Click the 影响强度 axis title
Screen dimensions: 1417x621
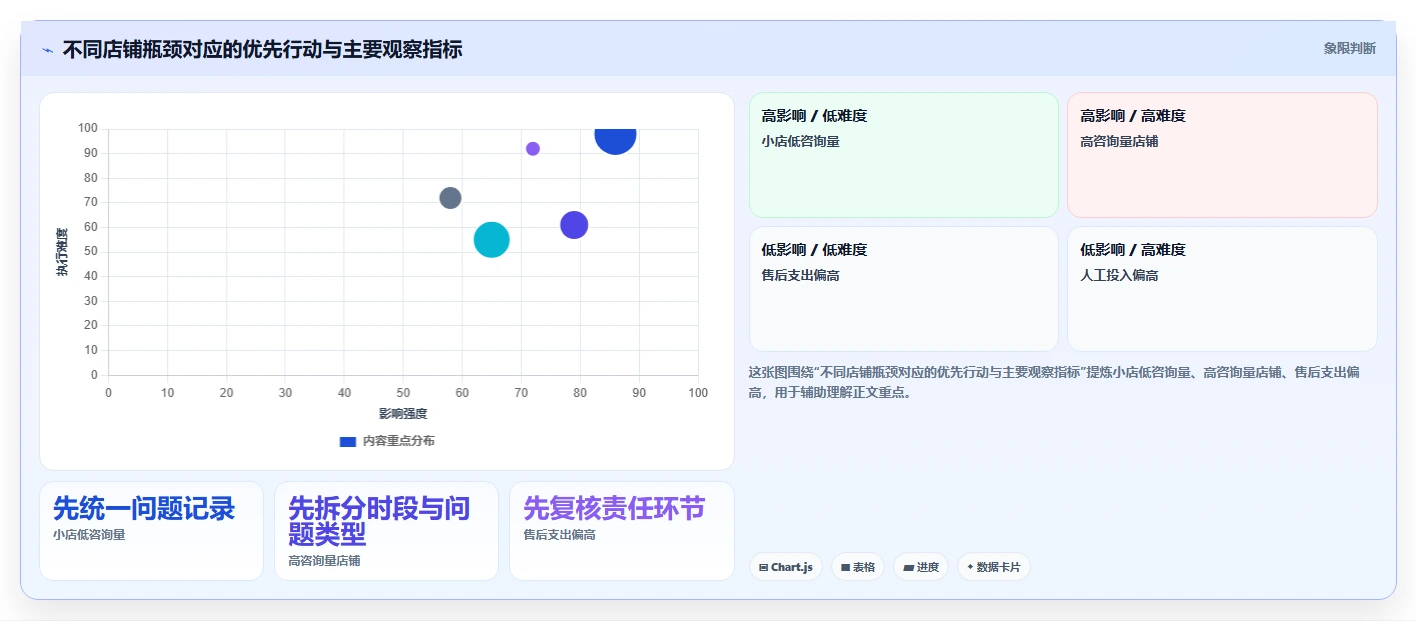pyautogui.click(x=403, y=414)
